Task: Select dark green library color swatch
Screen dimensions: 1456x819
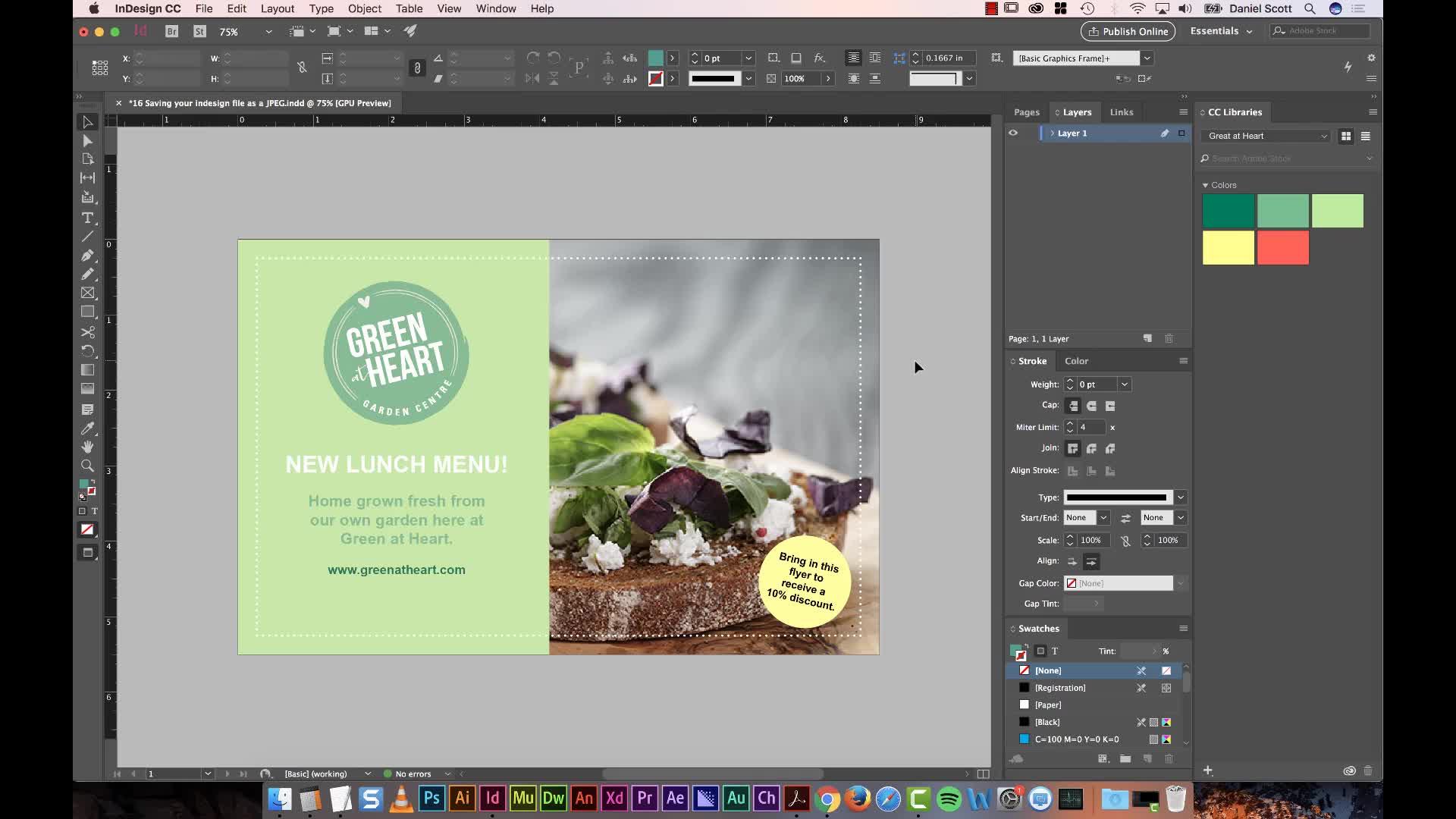Action: point(1228,211)
